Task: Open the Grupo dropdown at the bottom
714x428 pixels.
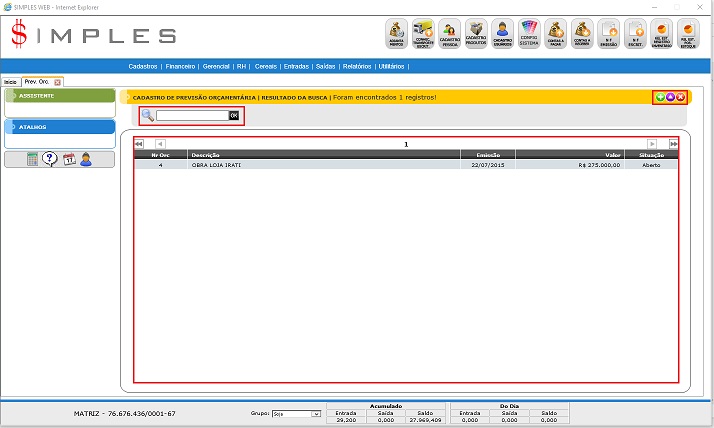Action: pos(297,413)
